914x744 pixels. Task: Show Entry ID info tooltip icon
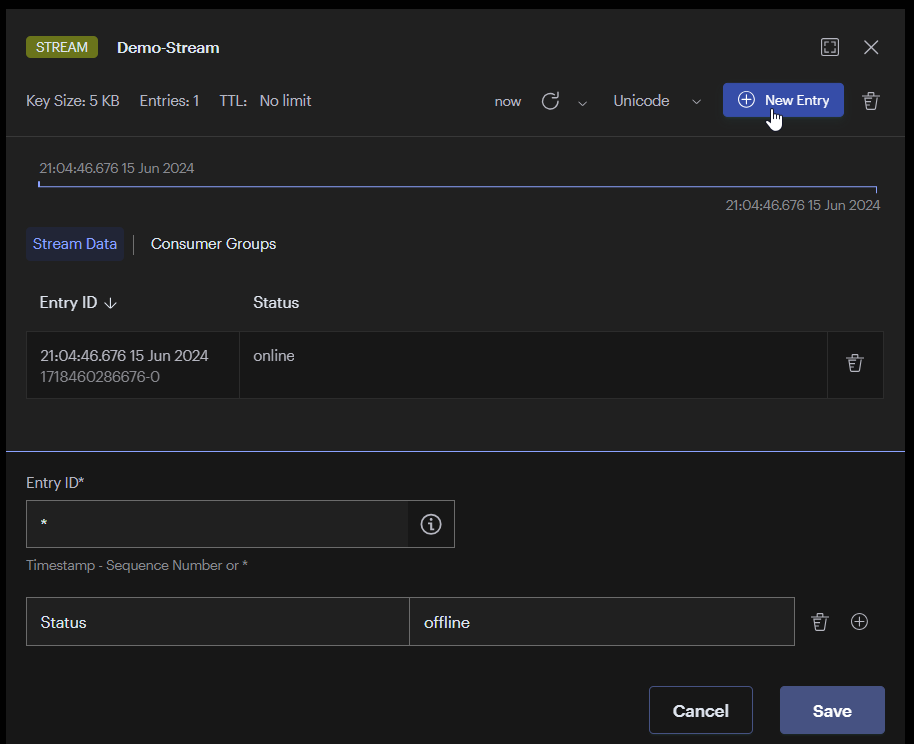pos(431,524)
